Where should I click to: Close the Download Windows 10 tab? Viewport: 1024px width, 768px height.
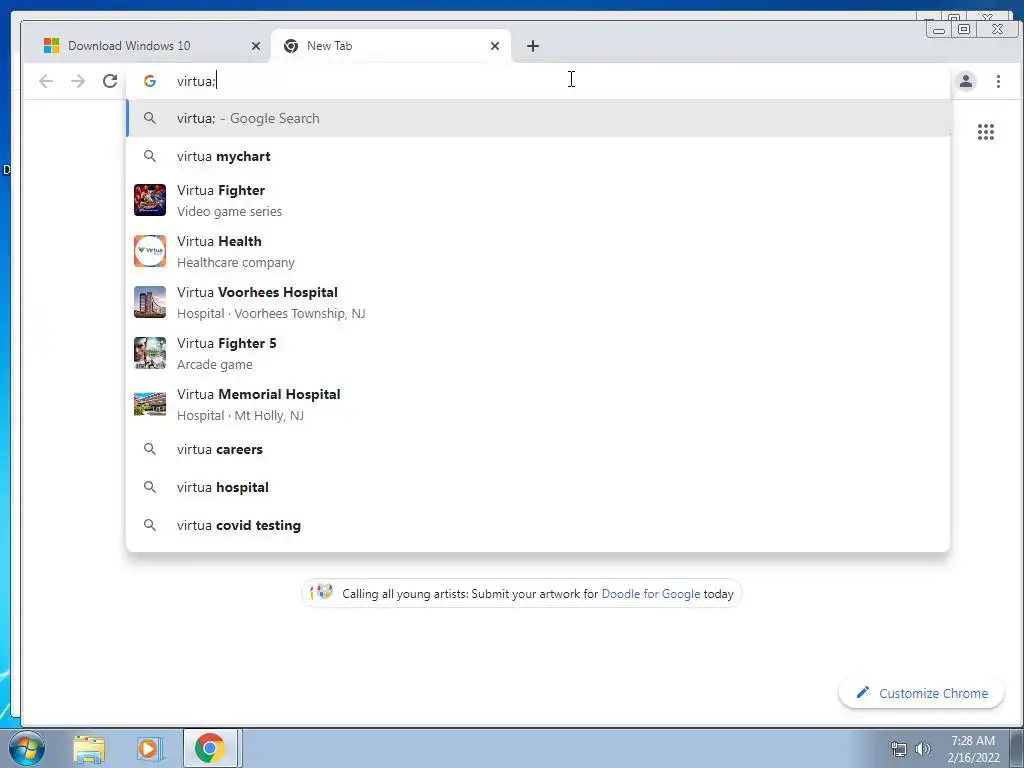click(x=256, y=46)
